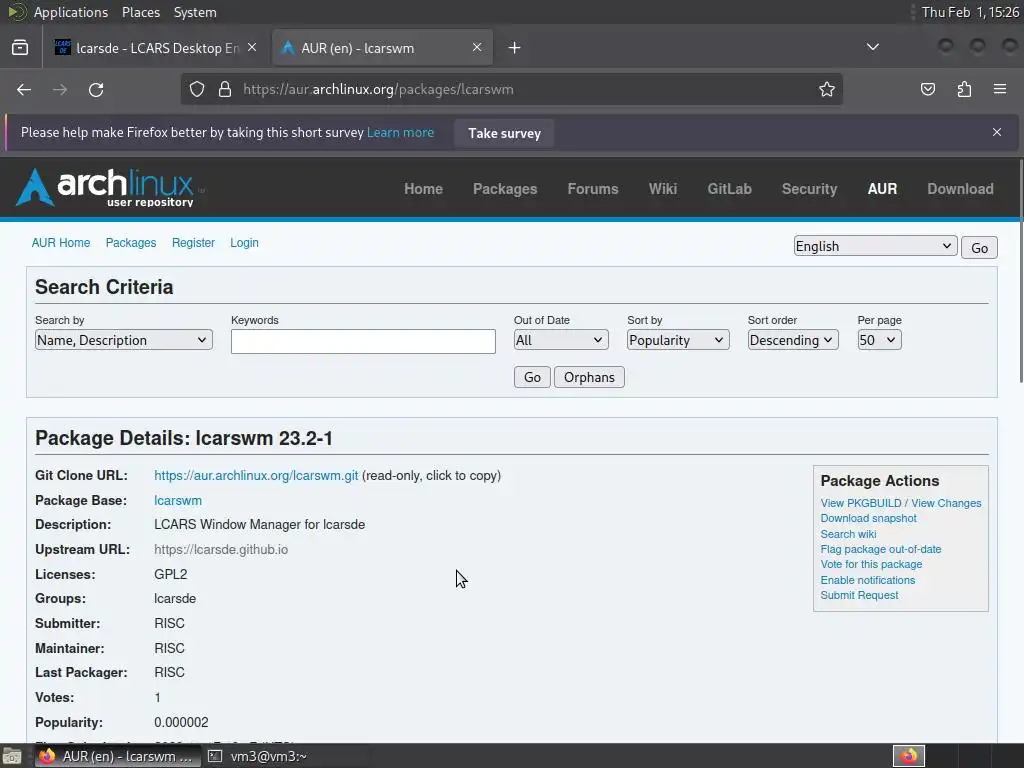The width and height of the screenshot is (1024, 768).
Task: Click the site security padlock icon
Action: click(225, 89)
